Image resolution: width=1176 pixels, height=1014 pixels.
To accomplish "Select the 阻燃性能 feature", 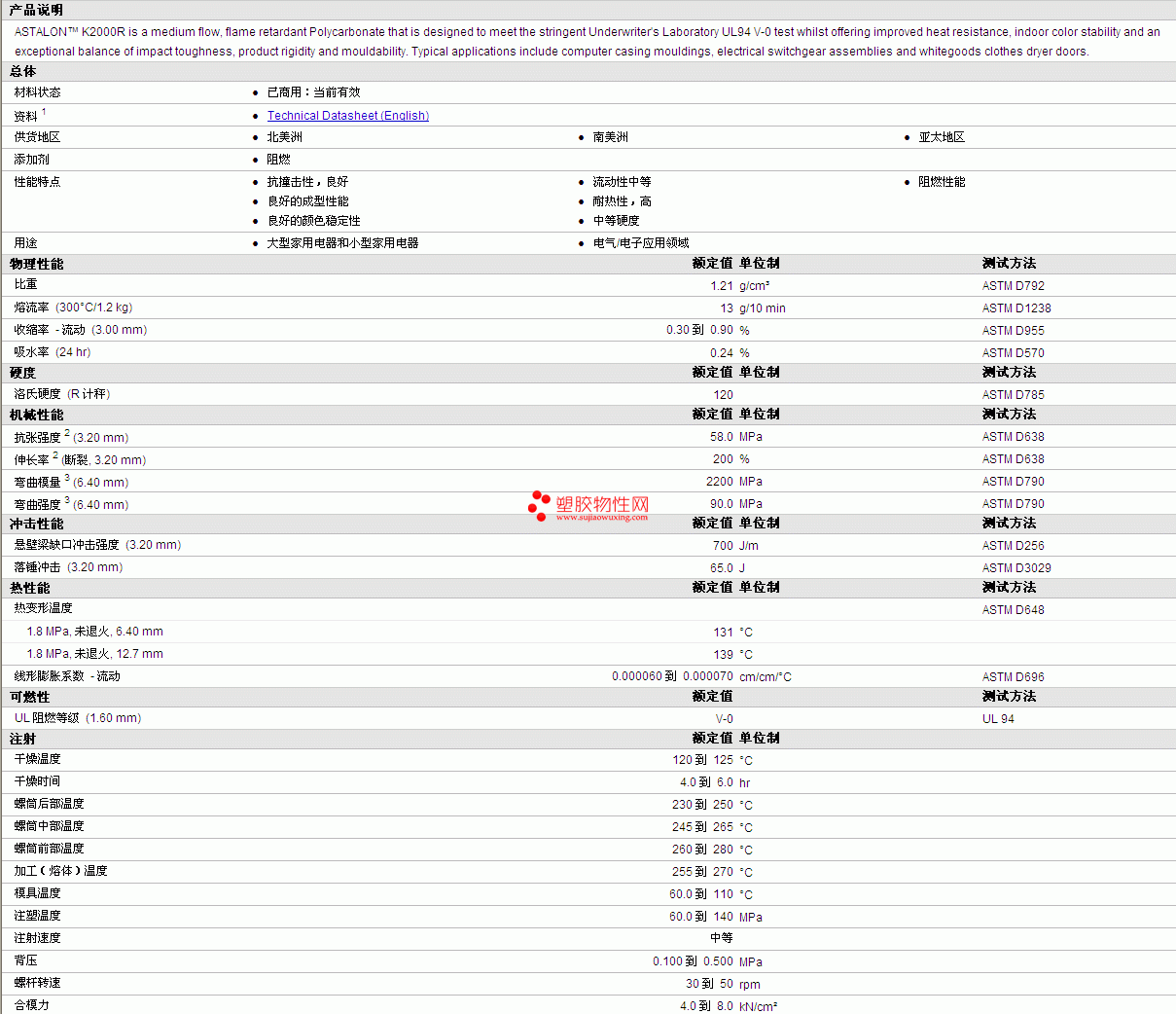I will [942, 182].
